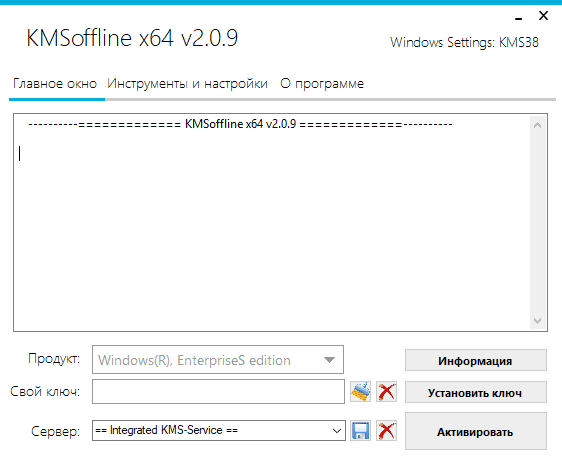Click the Windows Settings: KMS38 label
This screenshot has width=562, height=467.
click(x=465, y=42)
